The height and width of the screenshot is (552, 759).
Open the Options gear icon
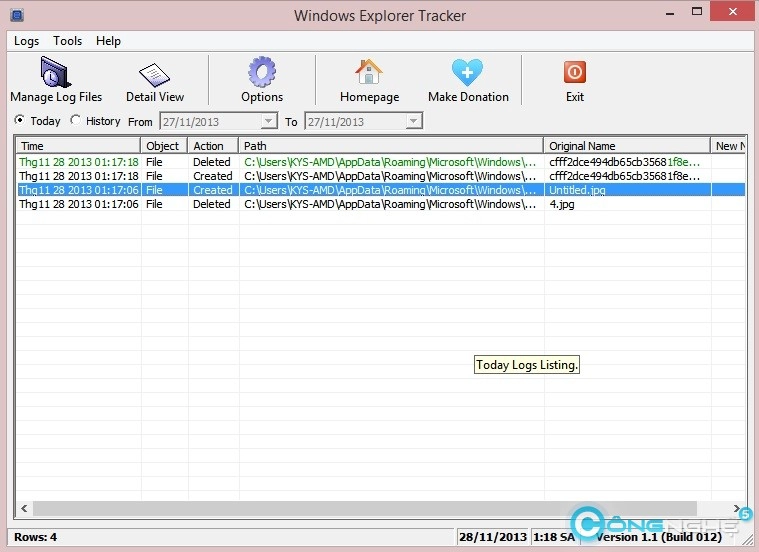point(262,72)
